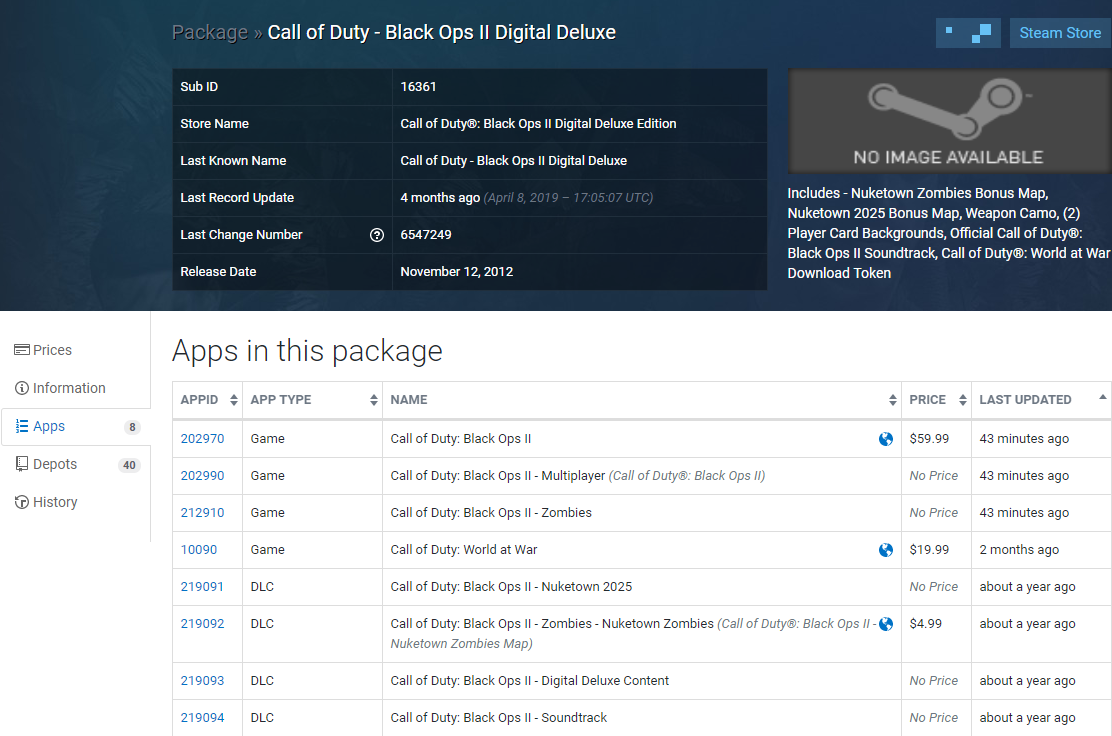Sort table by APP TYPE column
Image resolution: width=1112 pixels, height=736 pixels.
click(312, 400)
